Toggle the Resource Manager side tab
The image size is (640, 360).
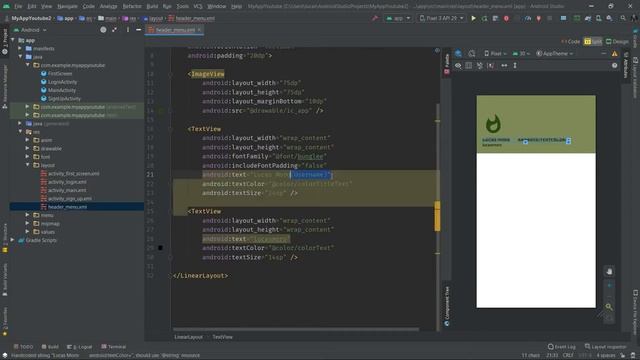pyautogui.click(x=5, y=87)
